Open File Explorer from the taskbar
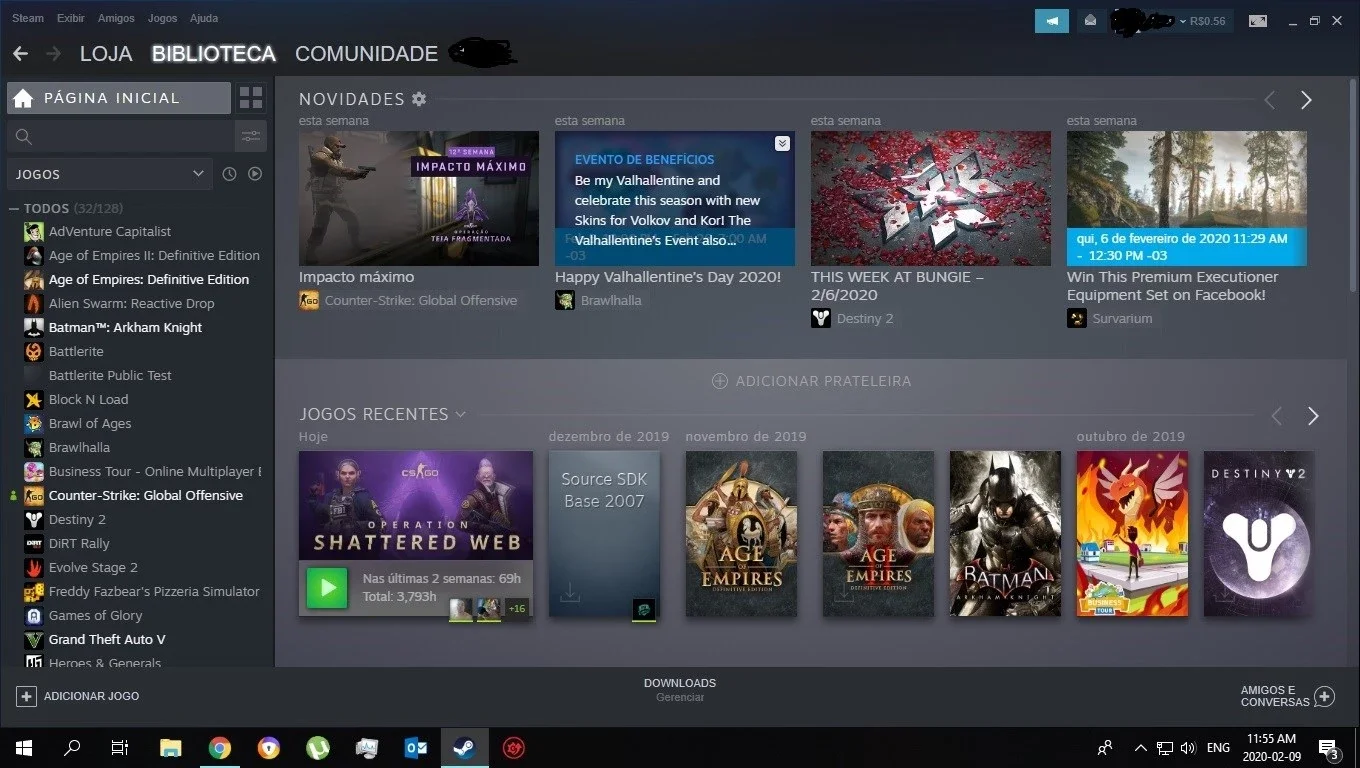 tap(171, 747)
